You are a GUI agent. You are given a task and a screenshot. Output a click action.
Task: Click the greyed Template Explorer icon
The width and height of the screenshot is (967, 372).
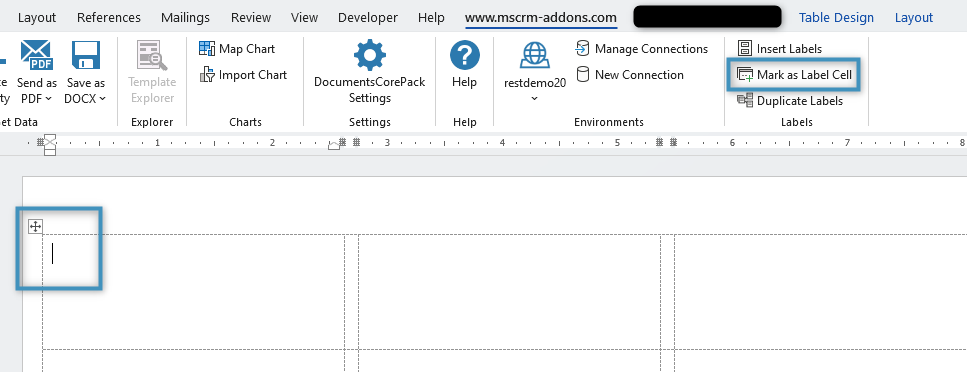pyautogui.click(x=152, y=56)
